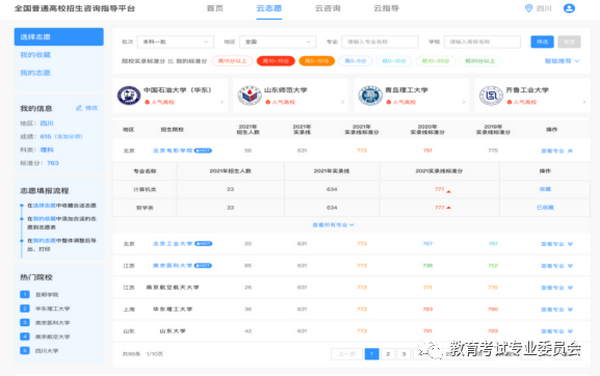Go to the 首页 tab
The width and height of the screenshot is (600, 376).
[x=215, y=8]
